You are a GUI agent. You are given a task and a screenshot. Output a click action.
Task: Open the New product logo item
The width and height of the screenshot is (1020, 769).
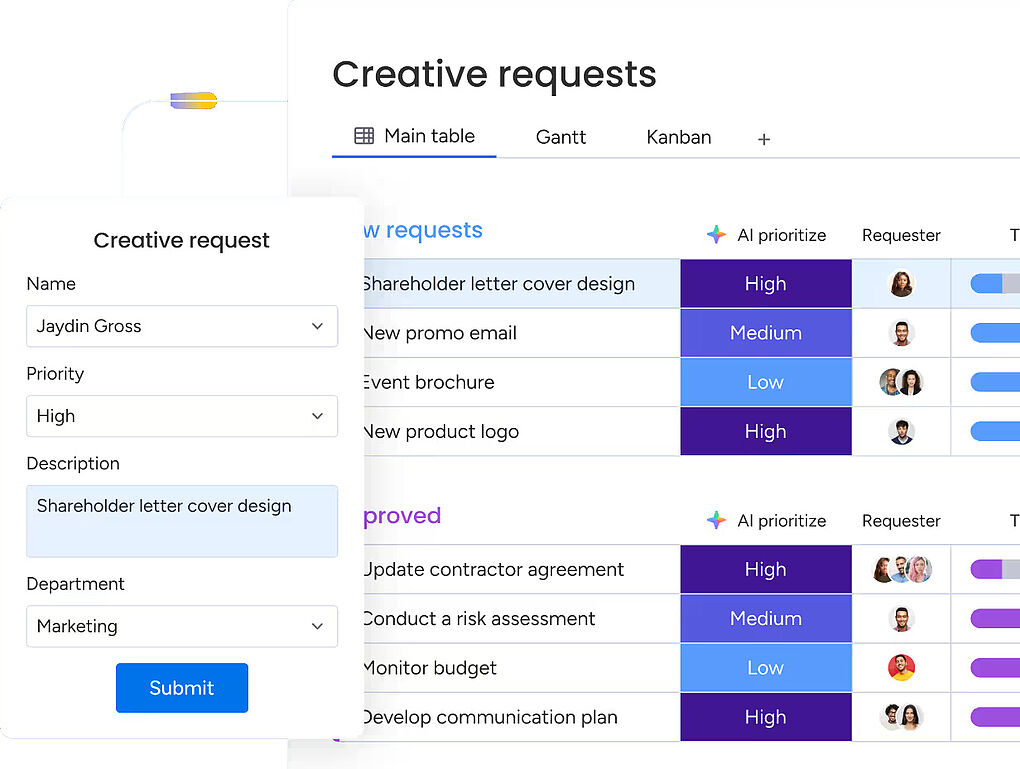tap(441, 432)
